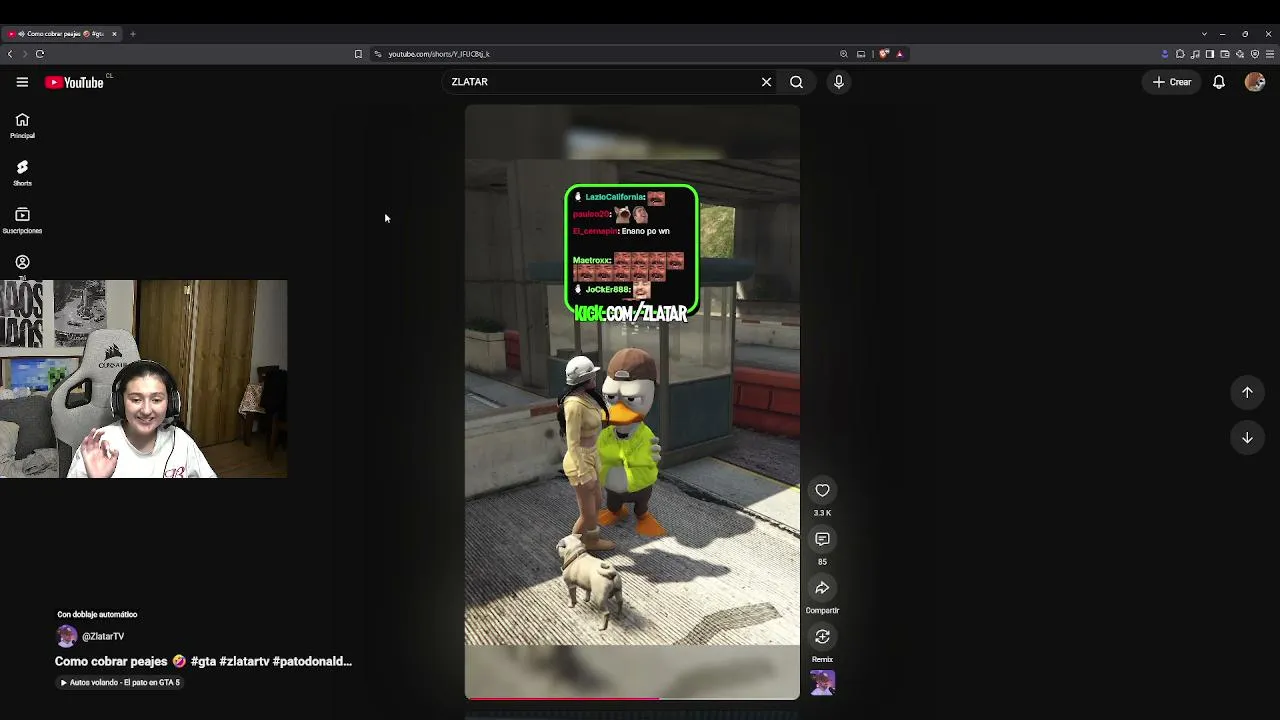Share the short via Compartir
Image resolution: width=1280 pixels, height=720 pixels.
click(822, 588)
